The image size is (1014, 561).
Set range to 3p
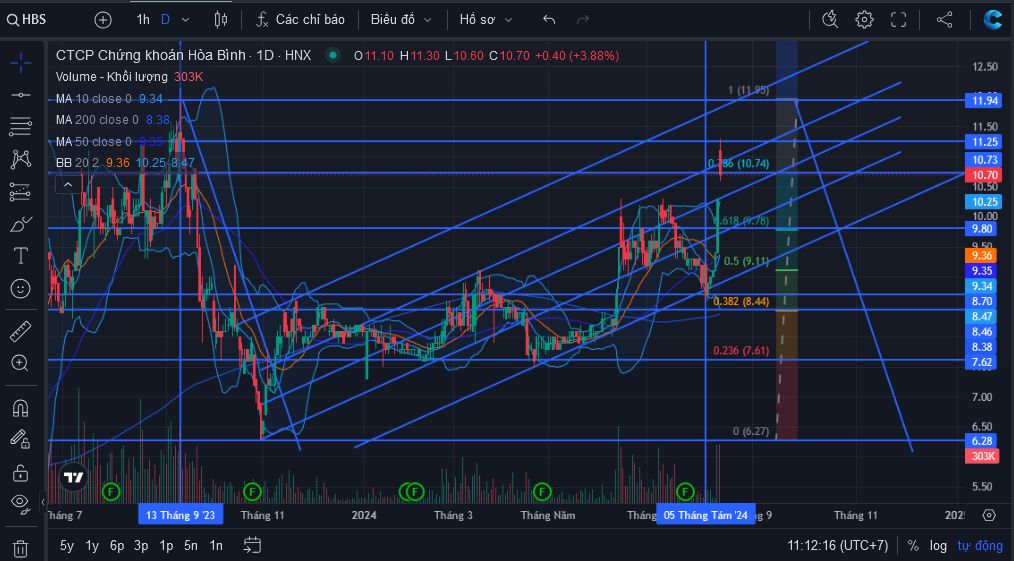(141, 545)
